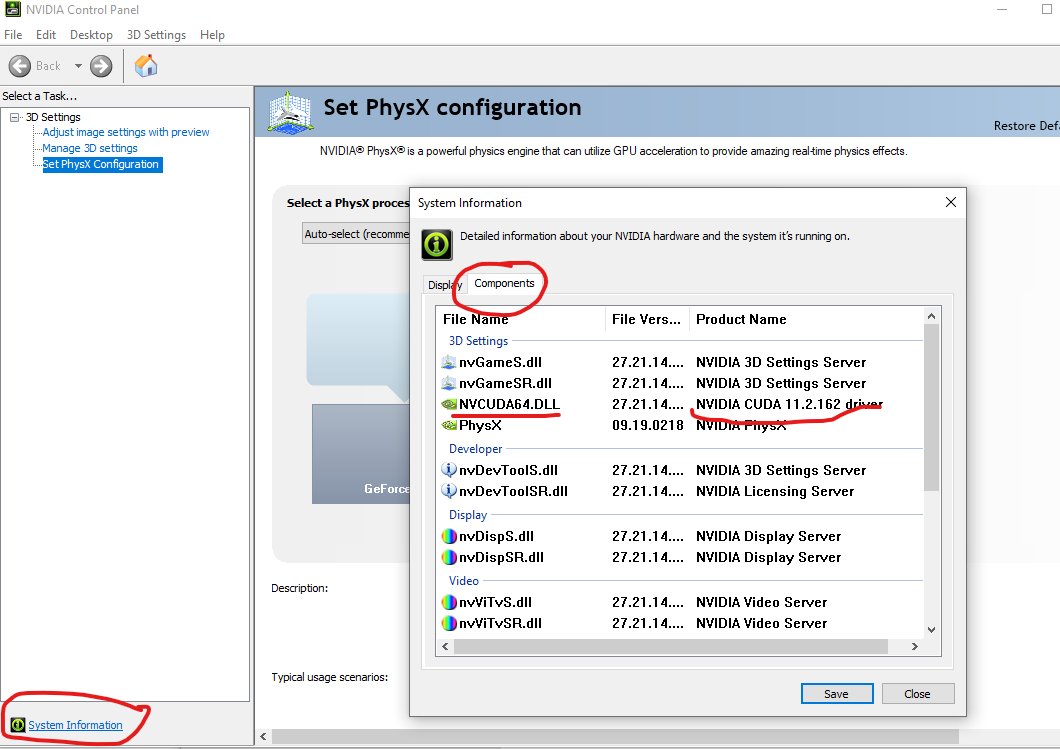Click the NVIDIA Control Panel home icon
Image resolution: width=1060 pixels, height=749 pixels.
[x=145, y=65]
